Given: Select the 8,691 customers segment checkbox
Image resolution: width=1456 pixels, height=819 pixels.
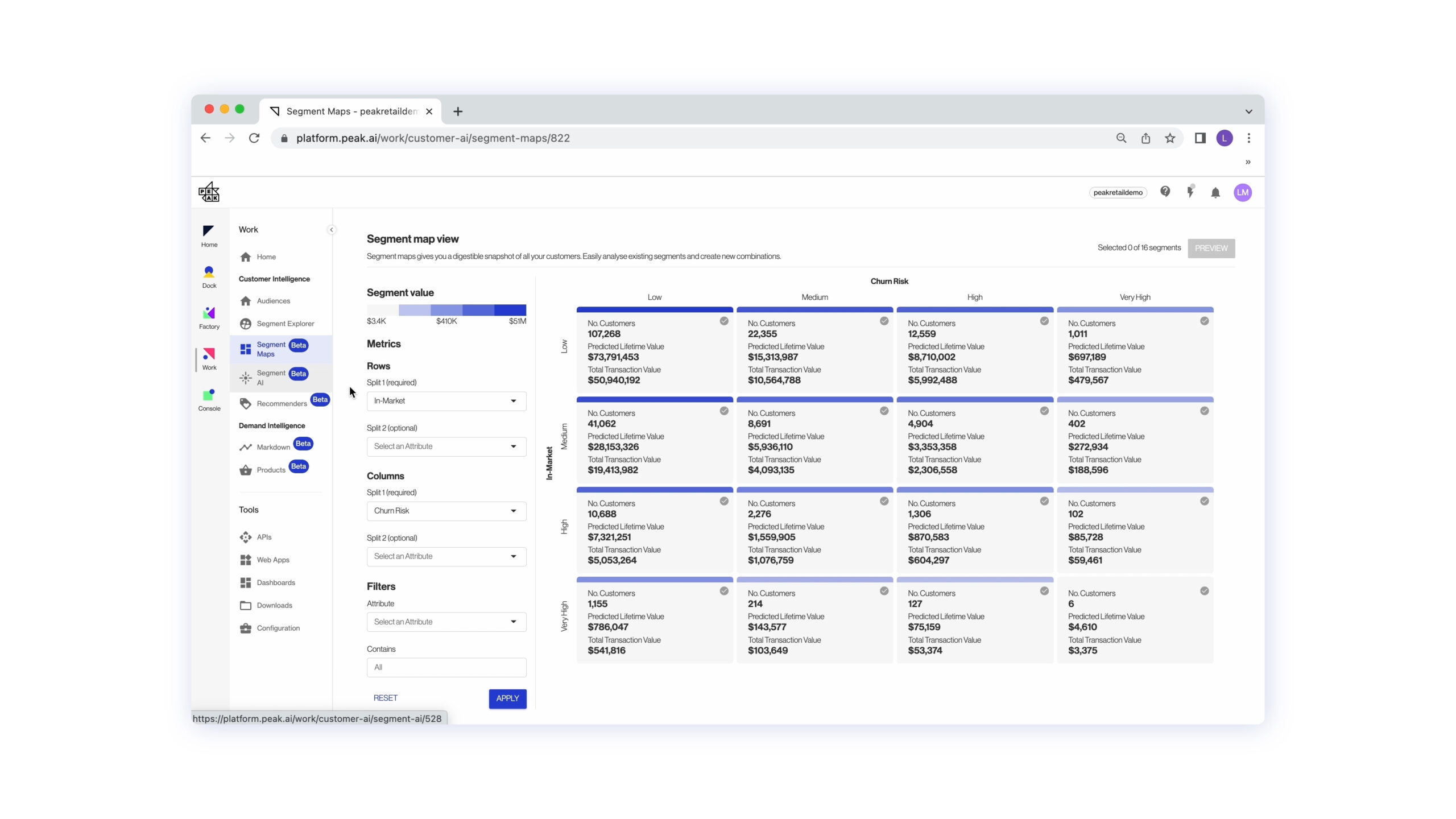Looking at the screenshot, I should coord(884,411).
